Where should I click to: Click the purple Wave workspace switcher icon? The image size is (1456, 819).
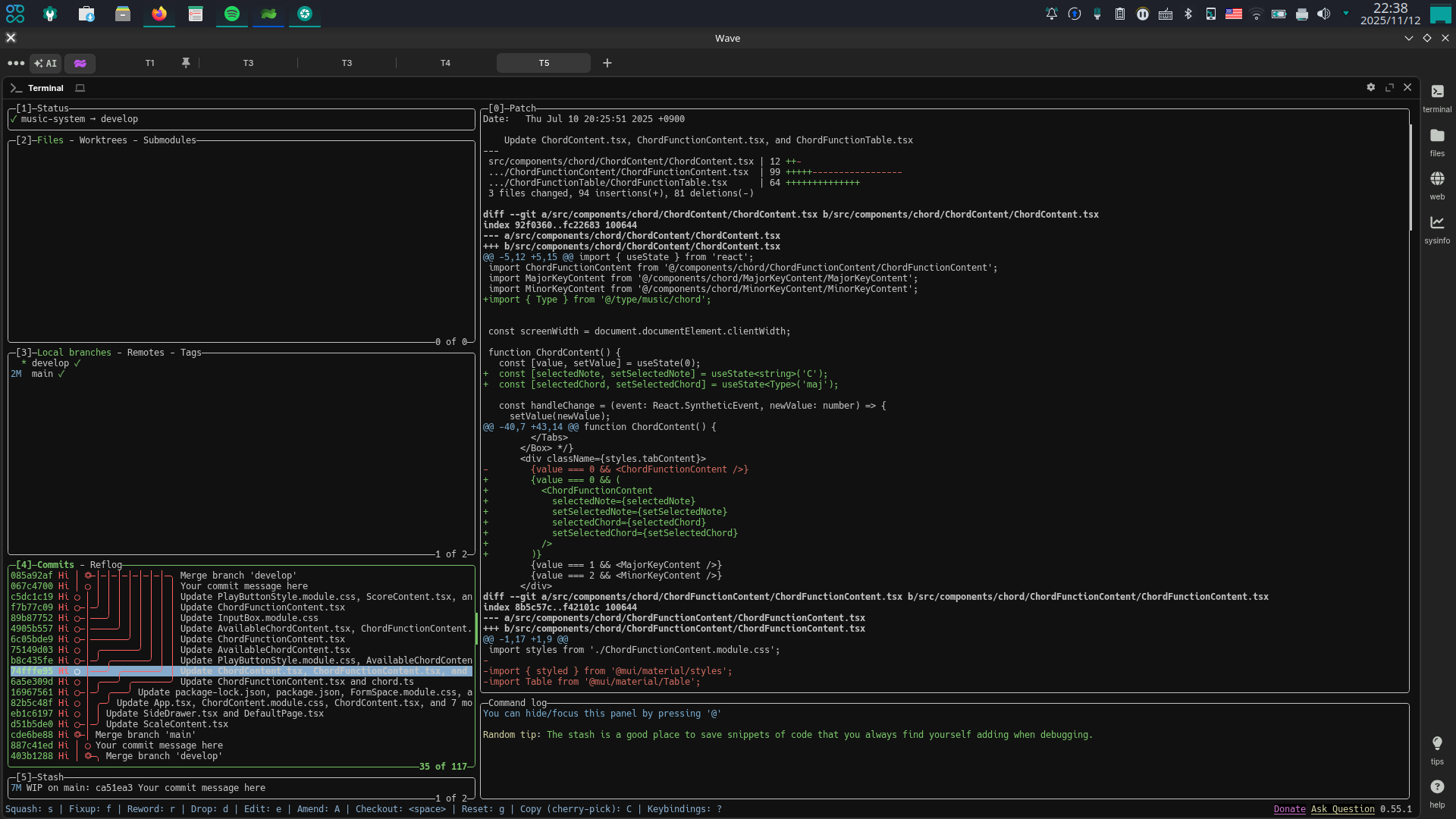tap(80, 64)
